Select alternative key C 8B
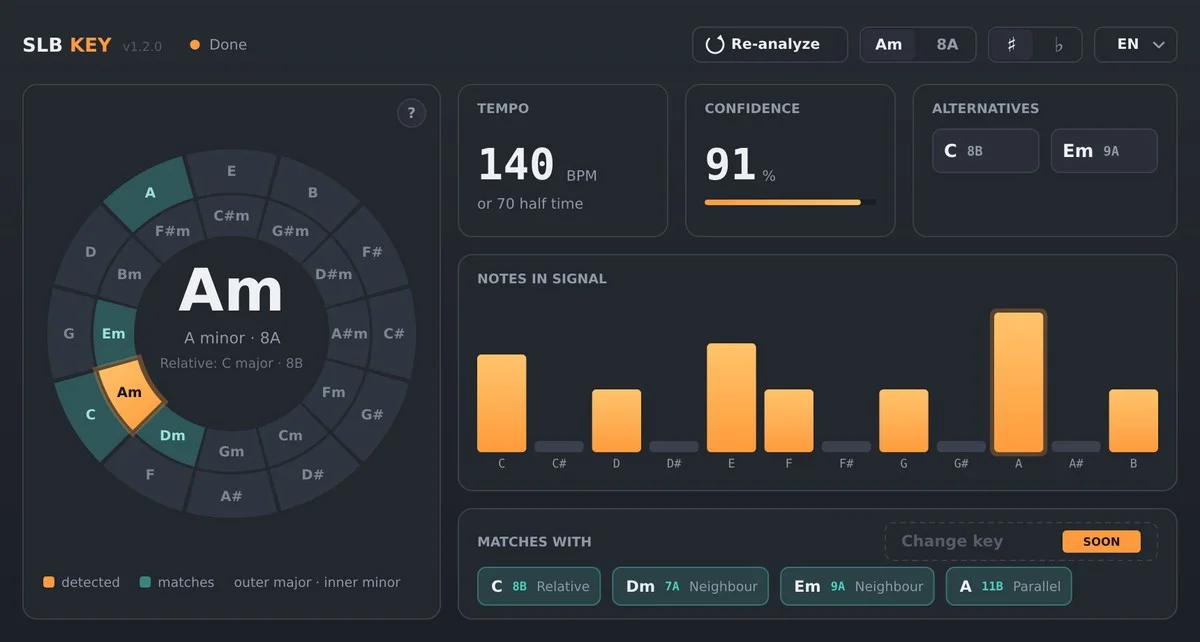This screenshot has width=1200, height=642. 985,151
